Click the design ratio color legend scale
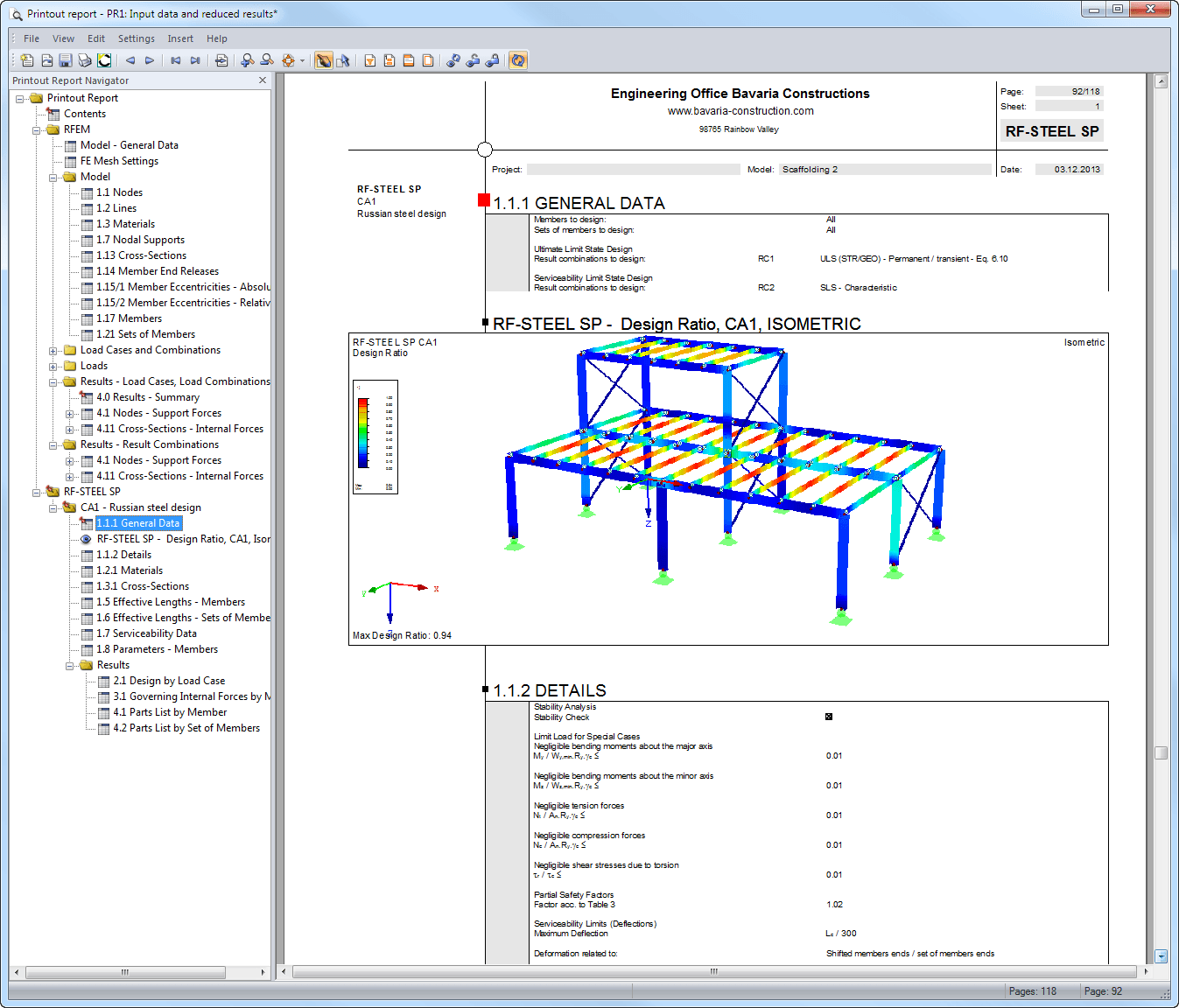The height and width of the screenshot is (1008, 1179). [375, 437]
